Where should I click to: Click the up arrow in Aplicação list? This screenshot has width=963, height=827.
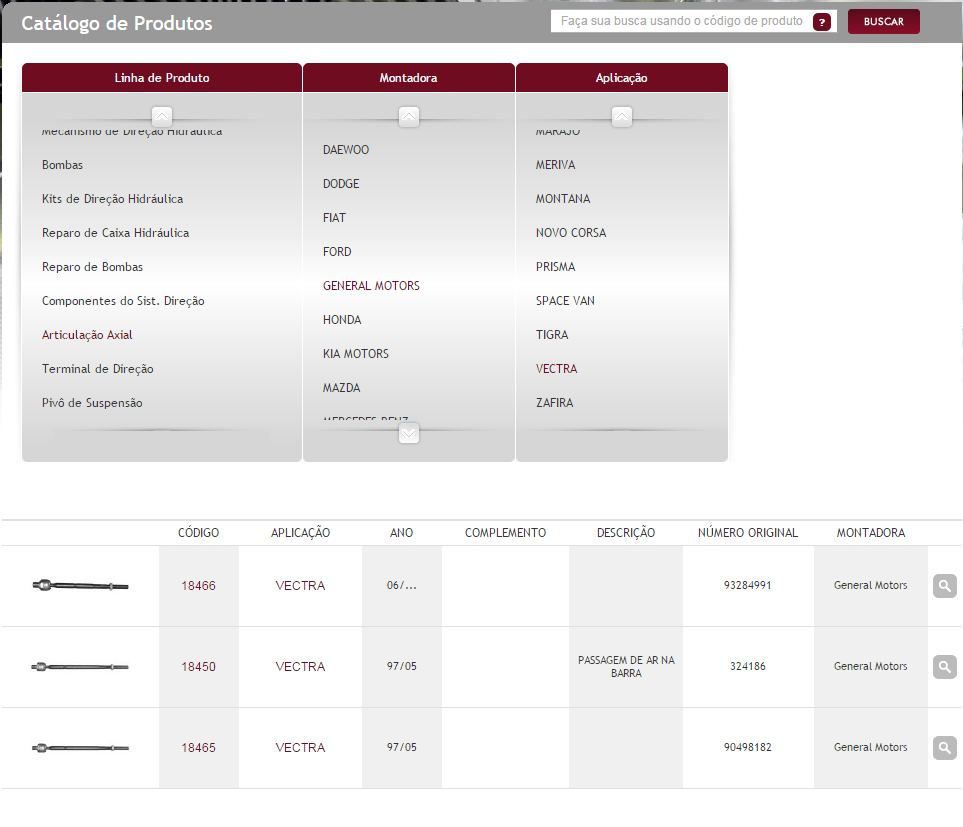click(x=622, y=116)
